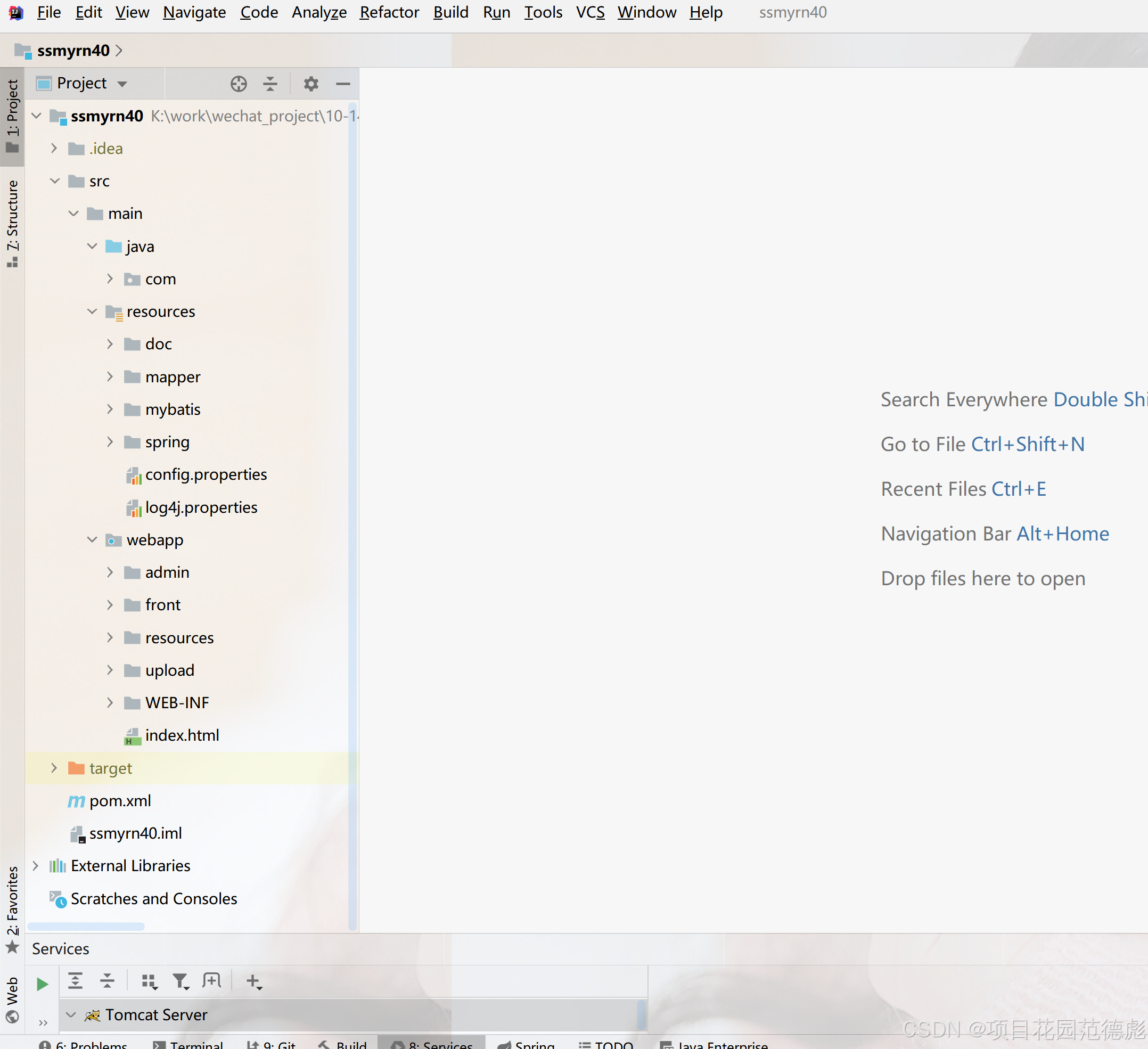Expand the target folder

(54, 768)
